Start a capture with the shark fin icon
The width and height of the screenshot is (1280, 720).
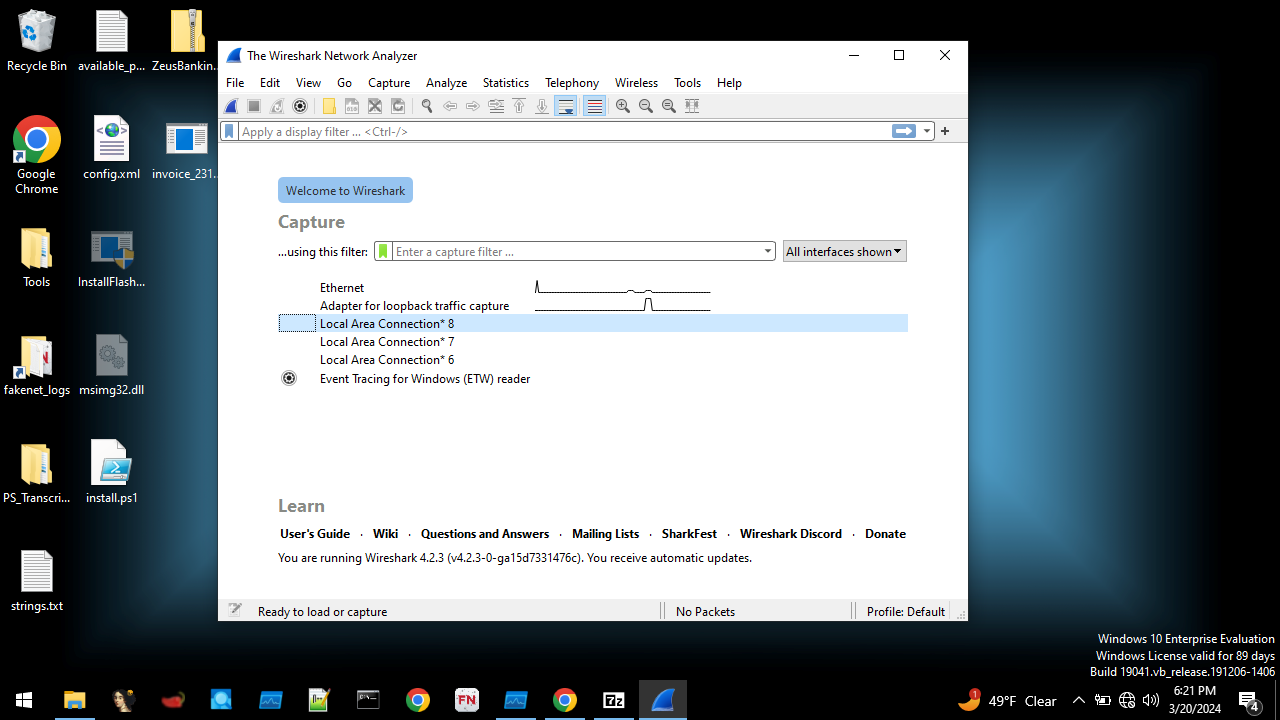coord(231,105)
